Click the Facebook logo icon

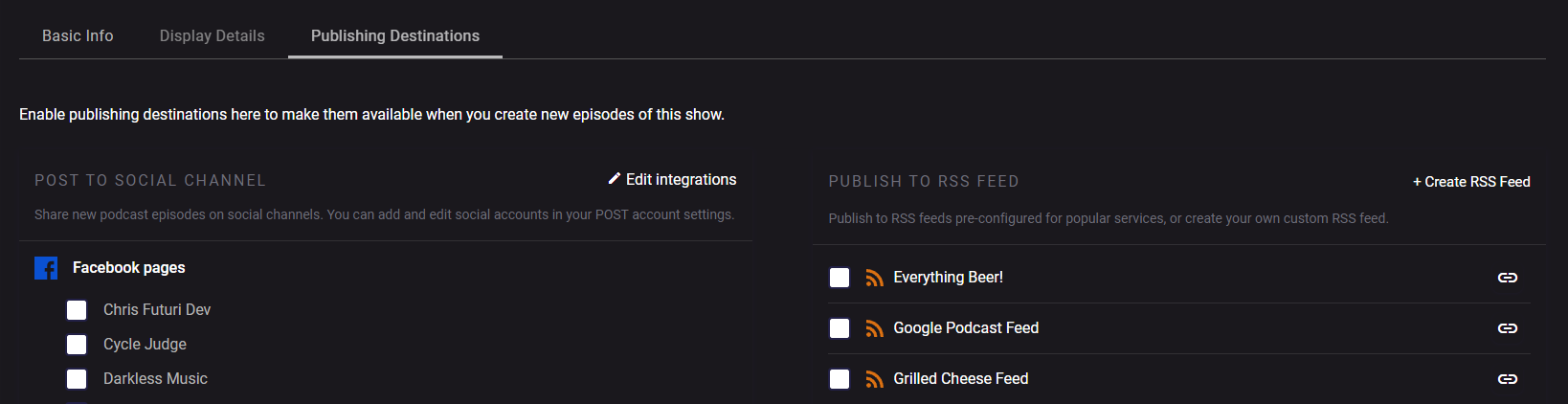[46, 268]
